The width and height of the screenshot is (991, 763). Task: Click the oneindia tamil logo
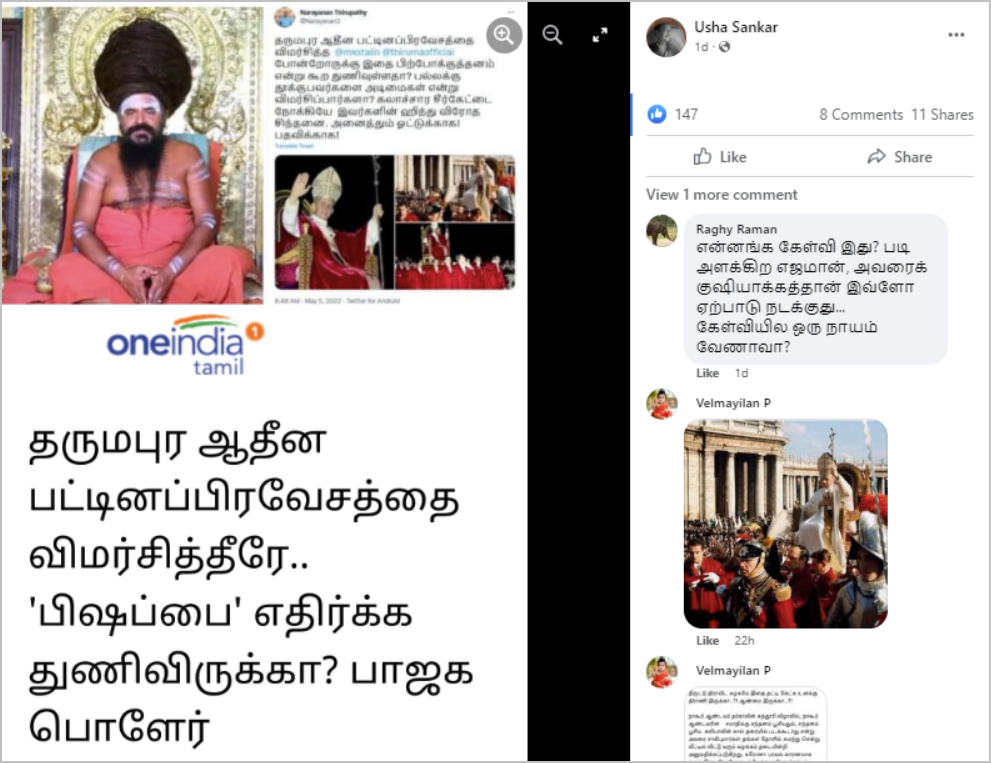185,345
